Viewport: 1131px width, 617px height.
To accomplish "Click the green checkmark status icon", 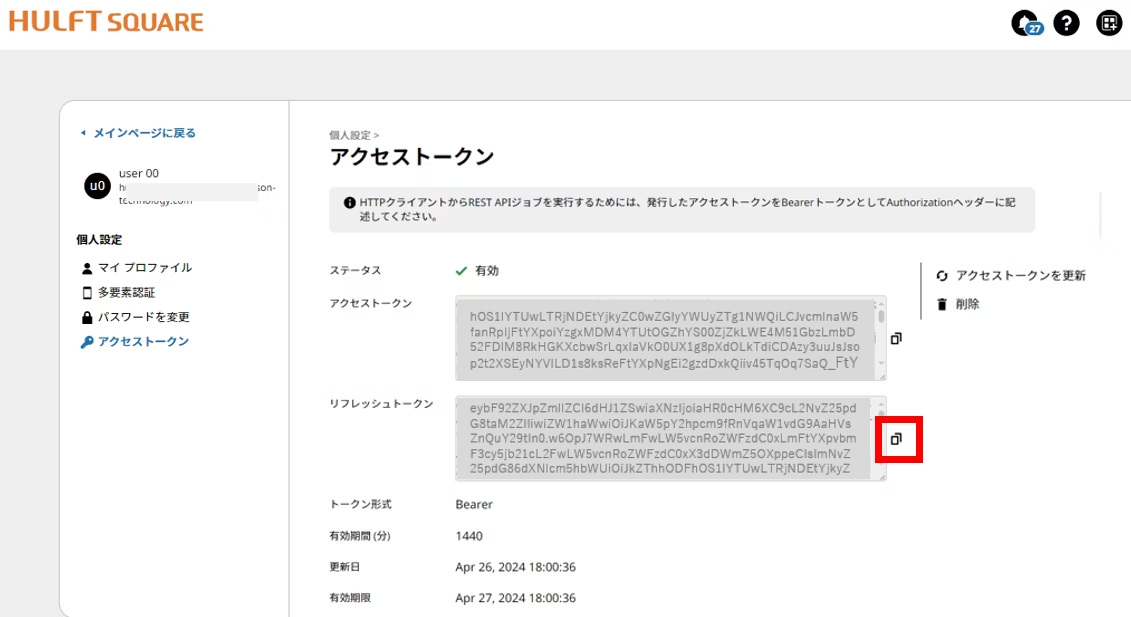I will point(462,271).
